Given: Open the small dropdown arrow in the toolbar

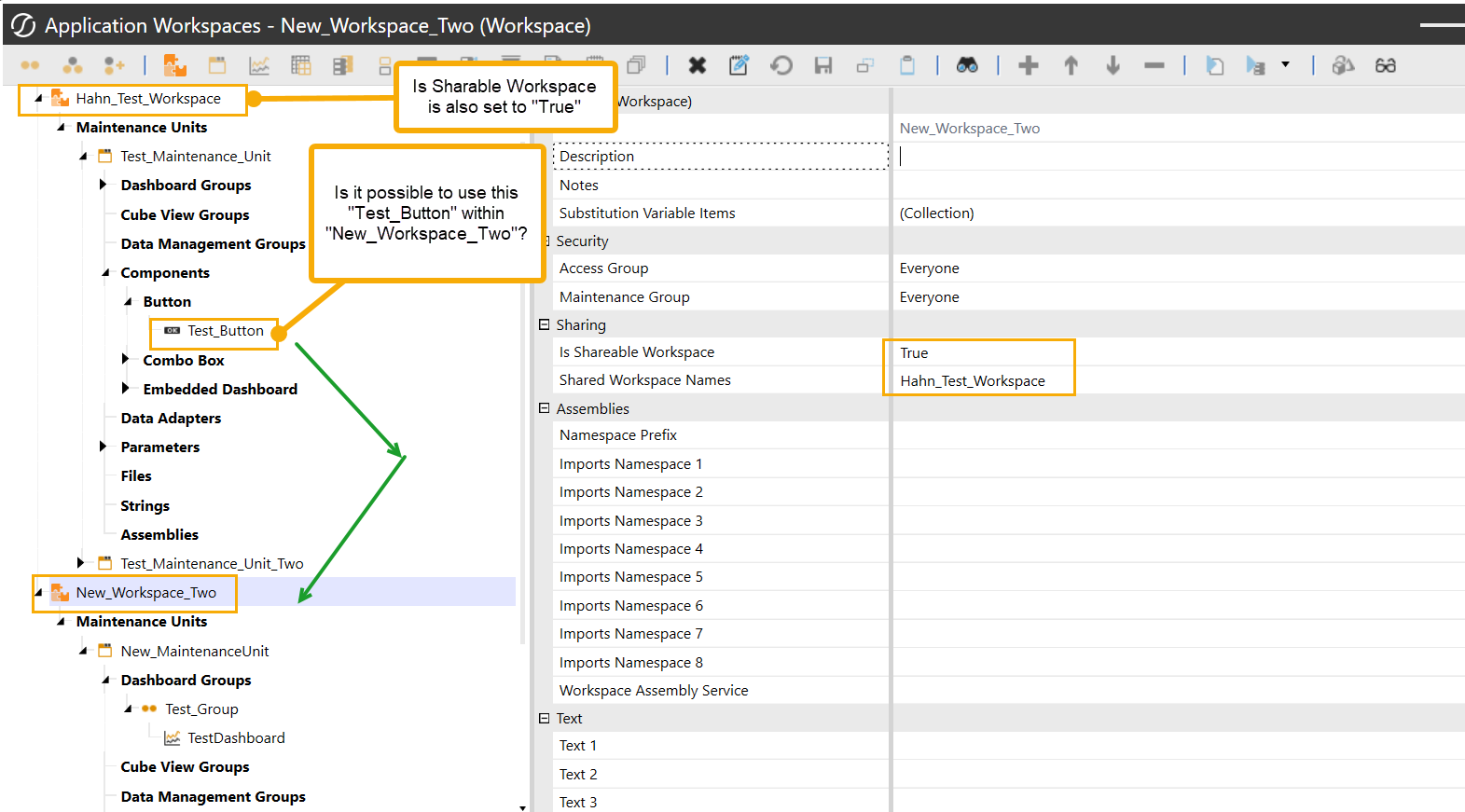Looking at the screenshot, I should [x=1285, y=65].
